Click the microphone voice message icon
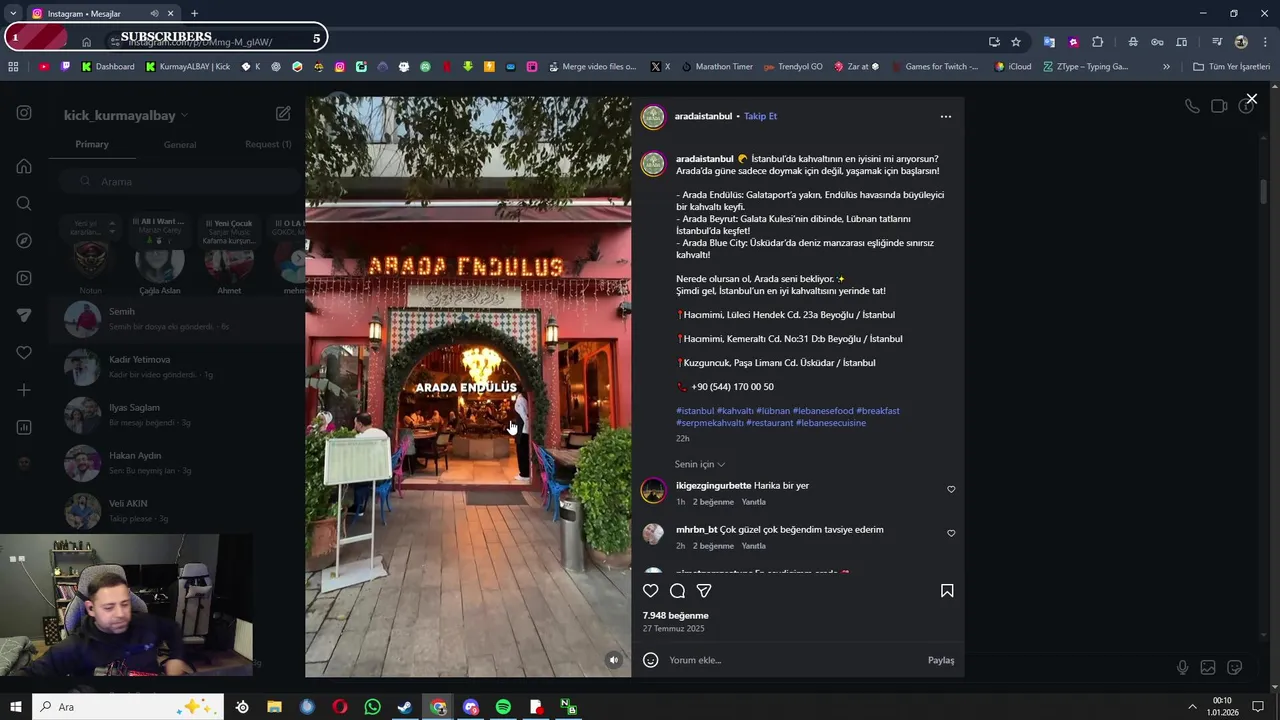The image size is (1280, 720). click(1182, 667)
